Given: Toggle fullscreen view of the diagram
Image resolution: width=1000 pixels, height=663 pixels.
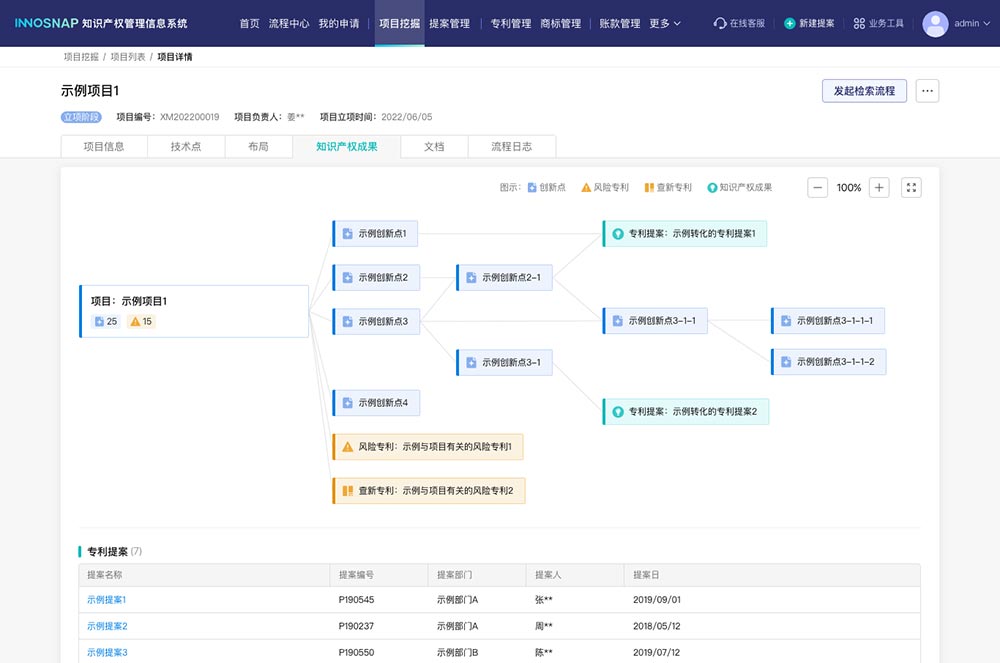Looking at the screenshot, I should tap(911, 187).
